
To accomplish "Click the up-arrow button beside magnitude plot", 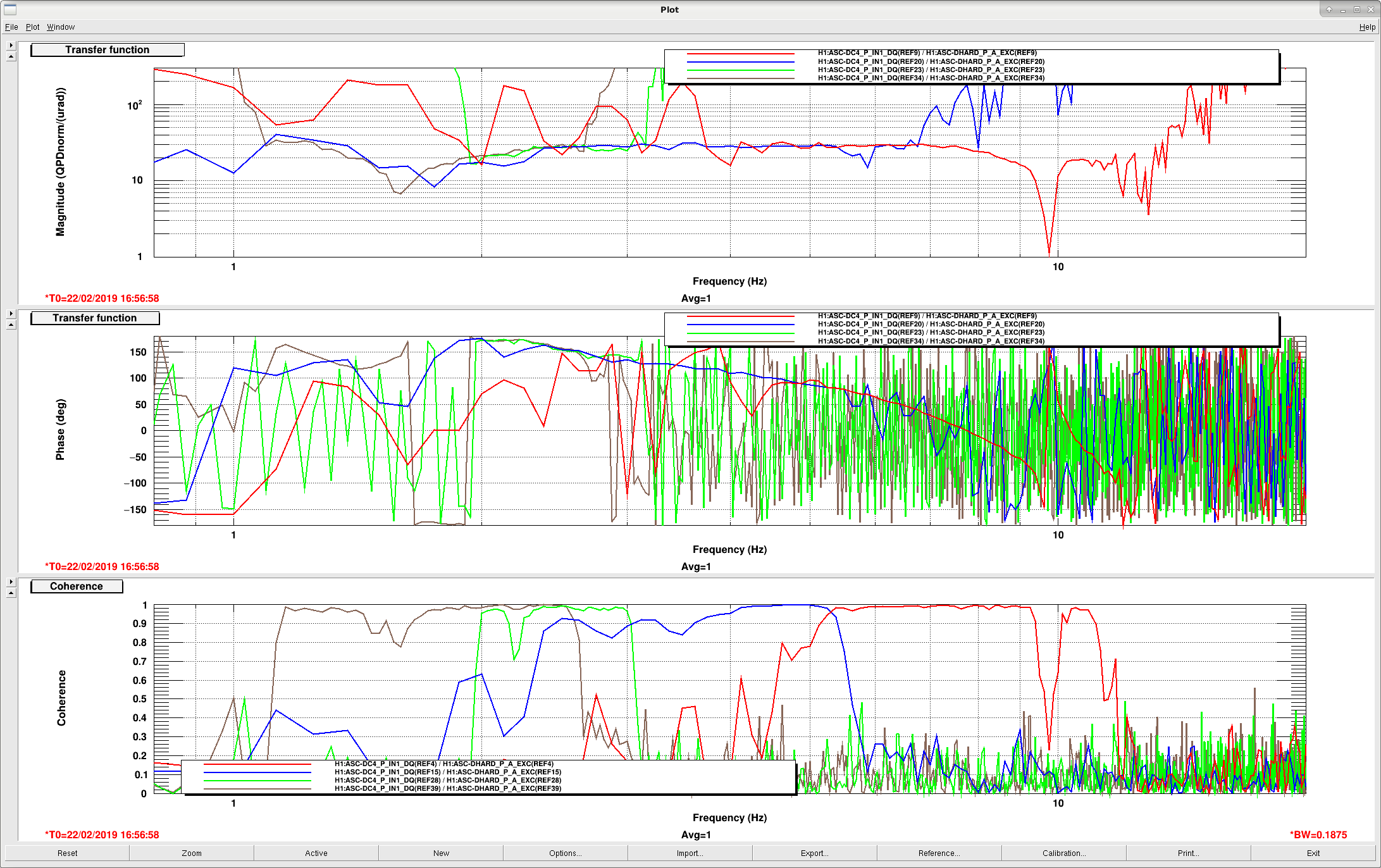I will 11,56.
